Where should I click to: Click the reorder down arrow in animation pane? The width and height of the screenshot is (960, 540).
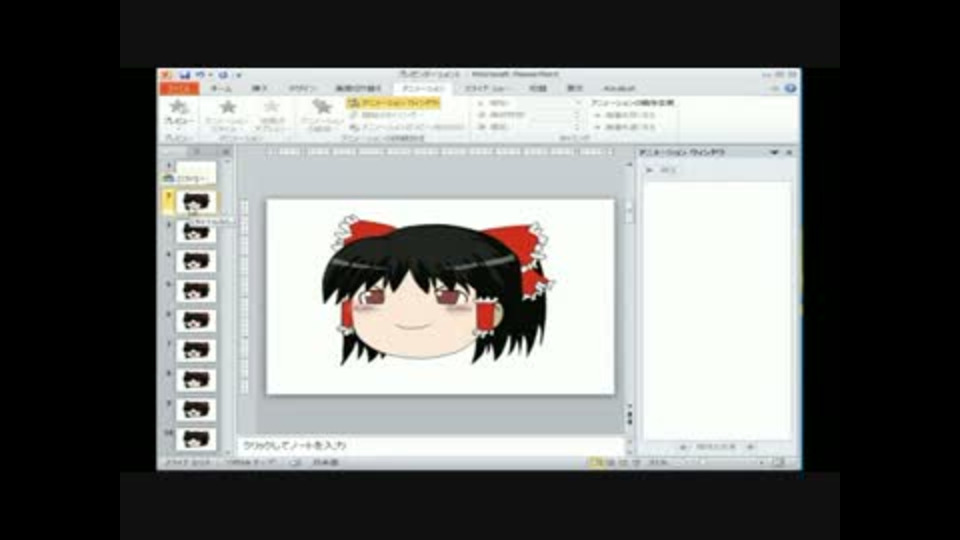[x=751, y=447]
